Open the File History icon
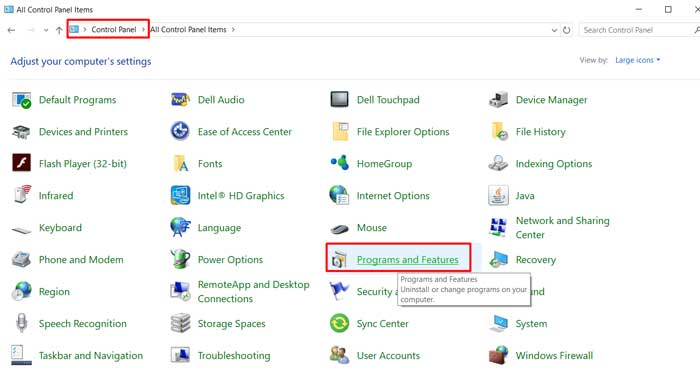700x373 pixels. (499, 132)
